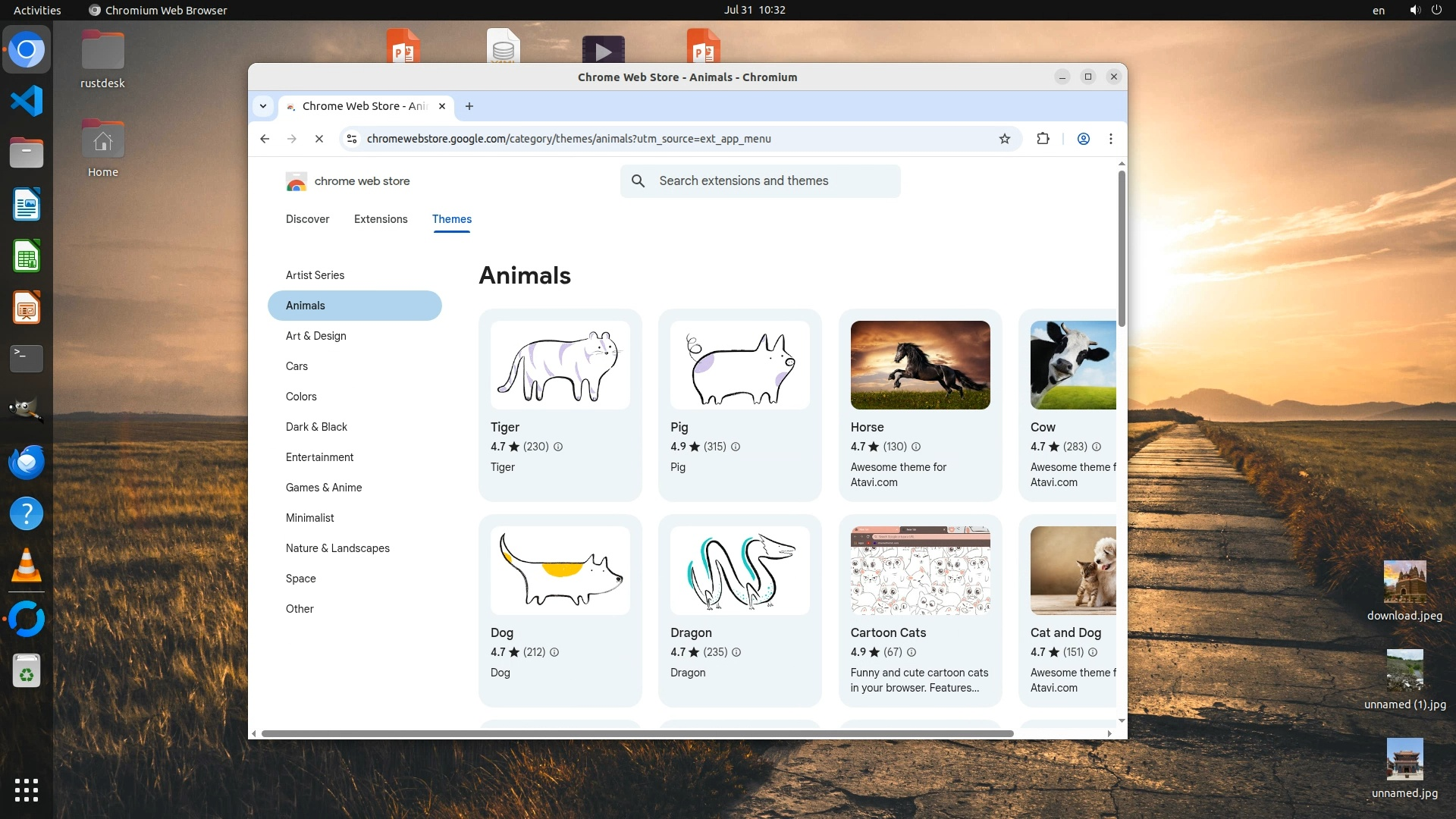Expand the tab search dropdown arrow
1456x819 pixels.
263,106
